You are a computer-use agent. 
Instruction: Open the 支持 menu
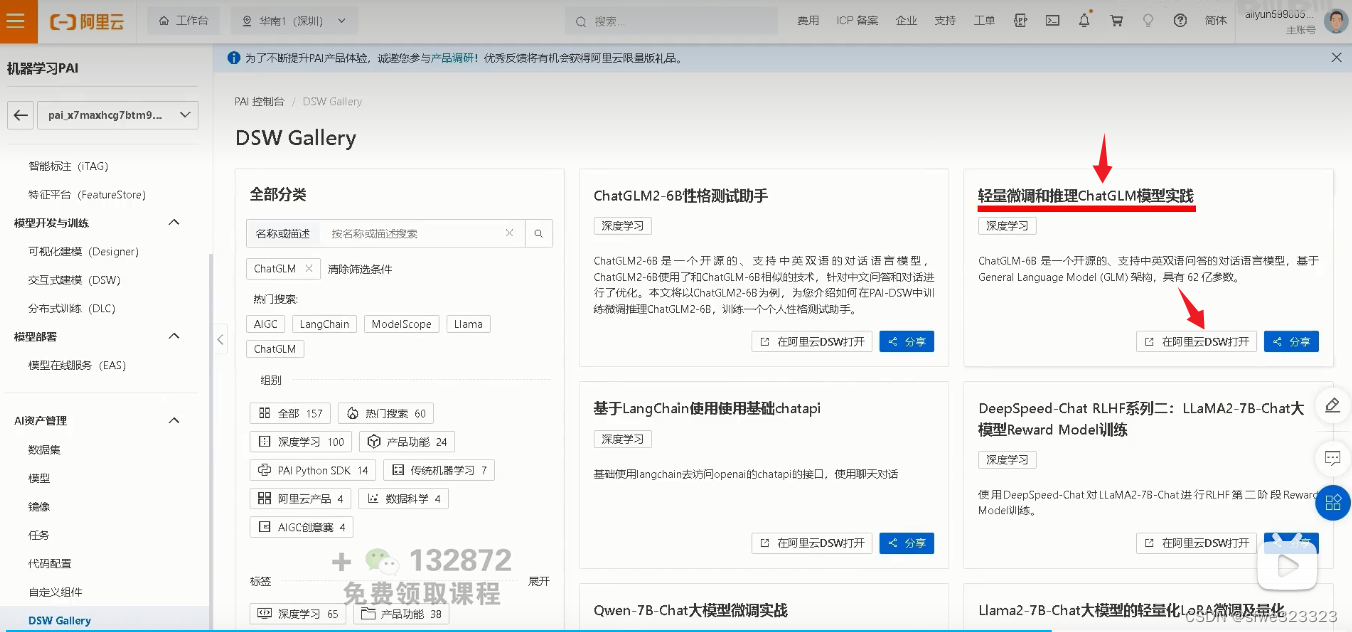pos(945,20)
